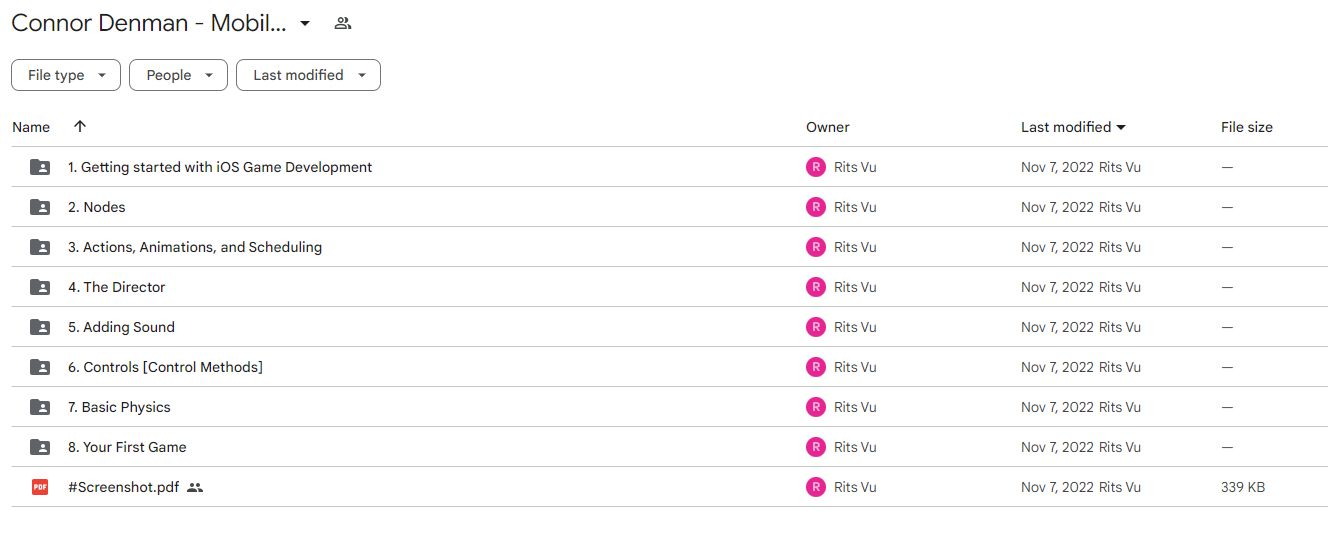The width and height of the screenshot is (1328, 533).
Task: Open the File type filter dropdown
Action: (66, 75)
